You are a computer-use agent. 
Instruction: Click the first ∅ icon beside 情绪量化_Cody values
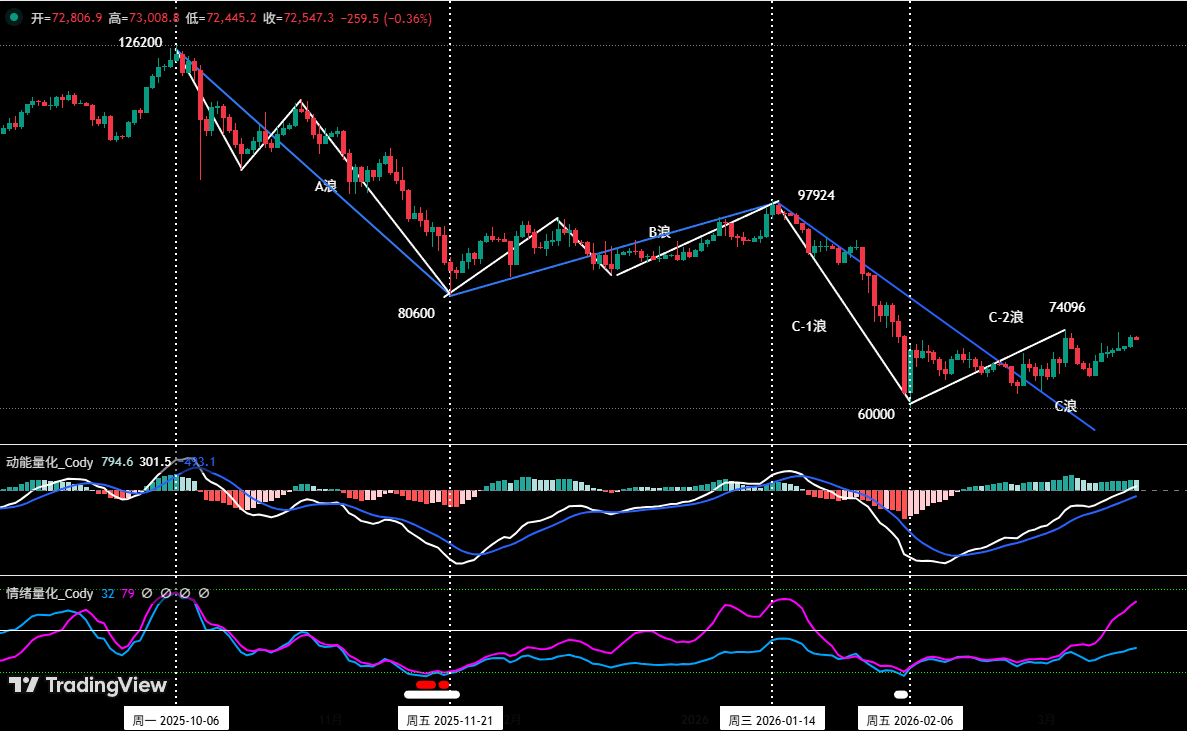tap(147, 593)
